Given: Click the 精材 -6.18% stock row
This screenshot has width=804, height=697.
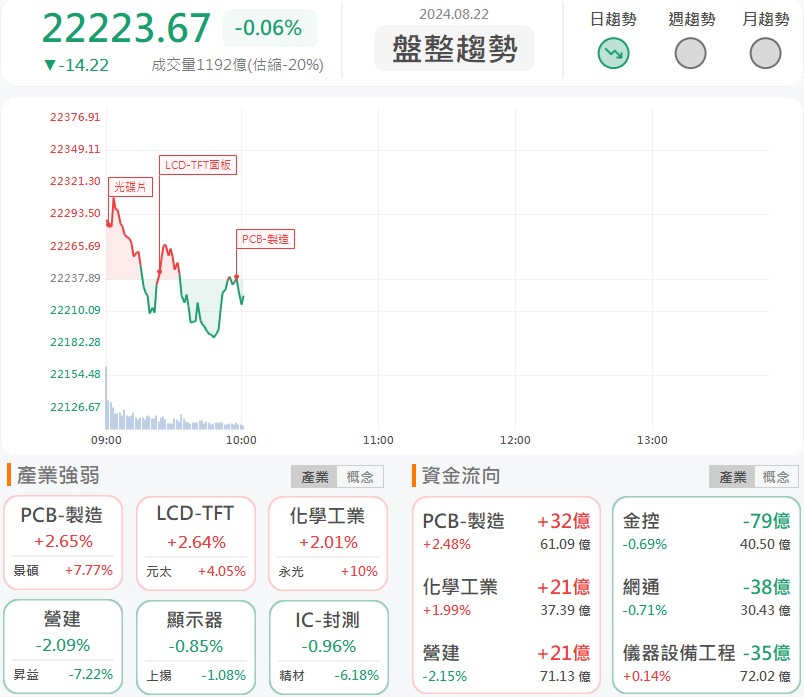Looking at the screenshot, I should [x=328, y=675].
